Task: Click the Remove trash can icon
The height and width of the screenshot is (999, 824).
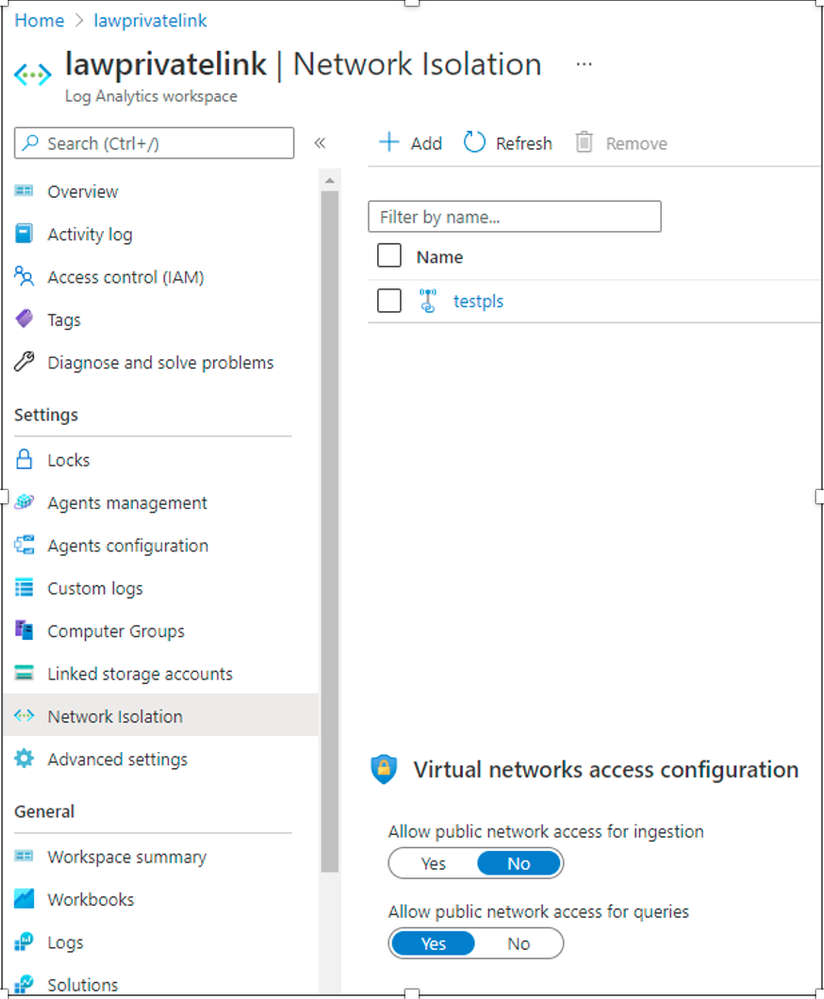Action: pyautogui.click(x=584, y=142)
